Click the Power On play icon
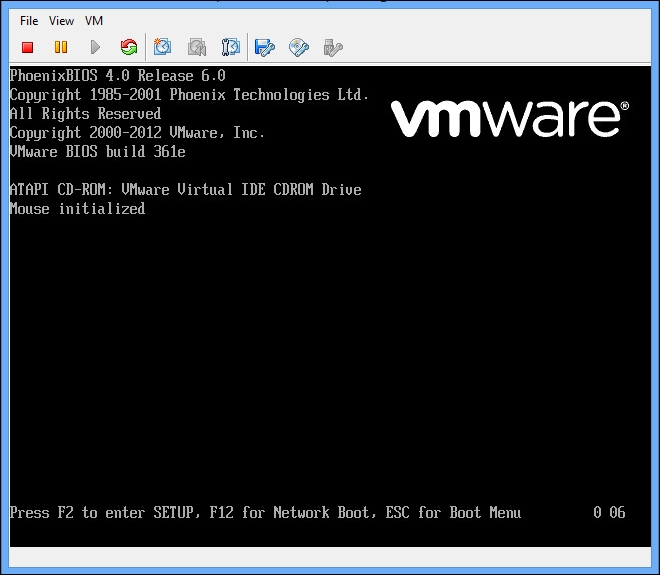This screenshot has height=575, width=660. tap(95, 47)
